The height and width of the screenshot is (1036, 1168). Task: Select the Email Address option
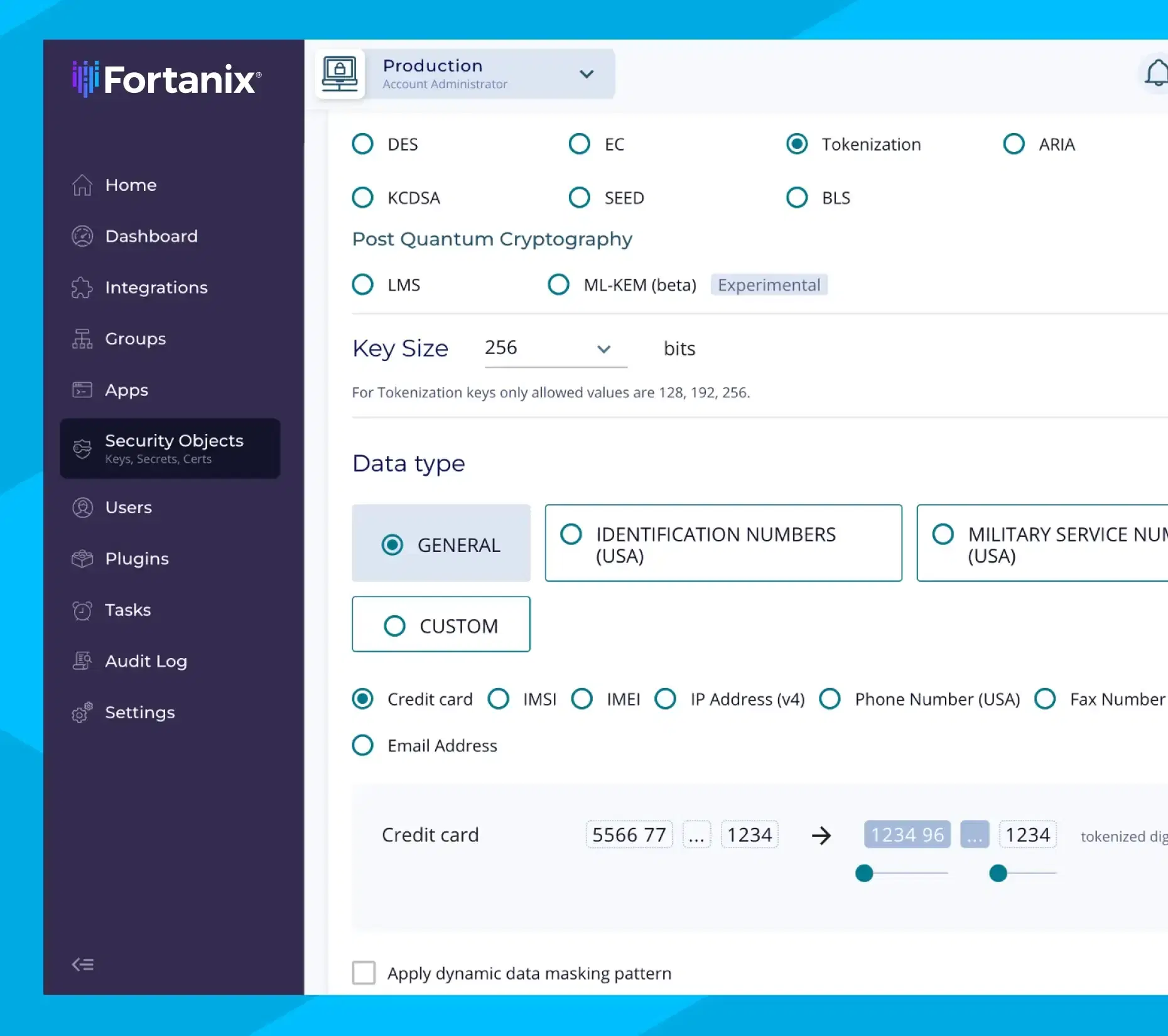click(x=362, y=745)
